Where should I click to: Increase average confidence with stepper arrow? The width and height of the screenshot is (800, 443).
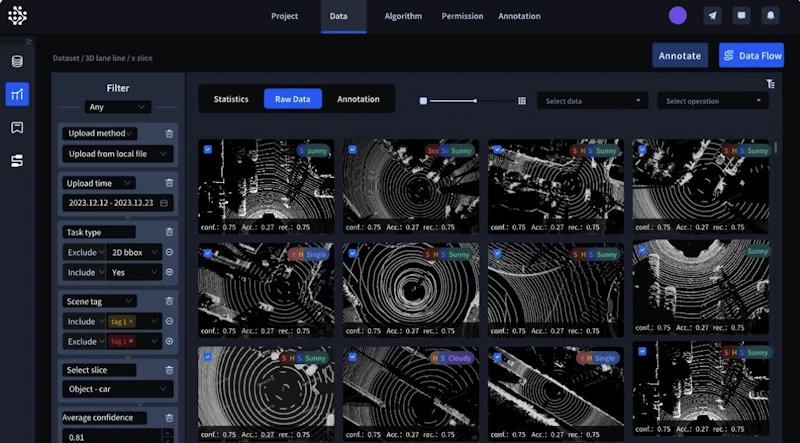[168, 433]
